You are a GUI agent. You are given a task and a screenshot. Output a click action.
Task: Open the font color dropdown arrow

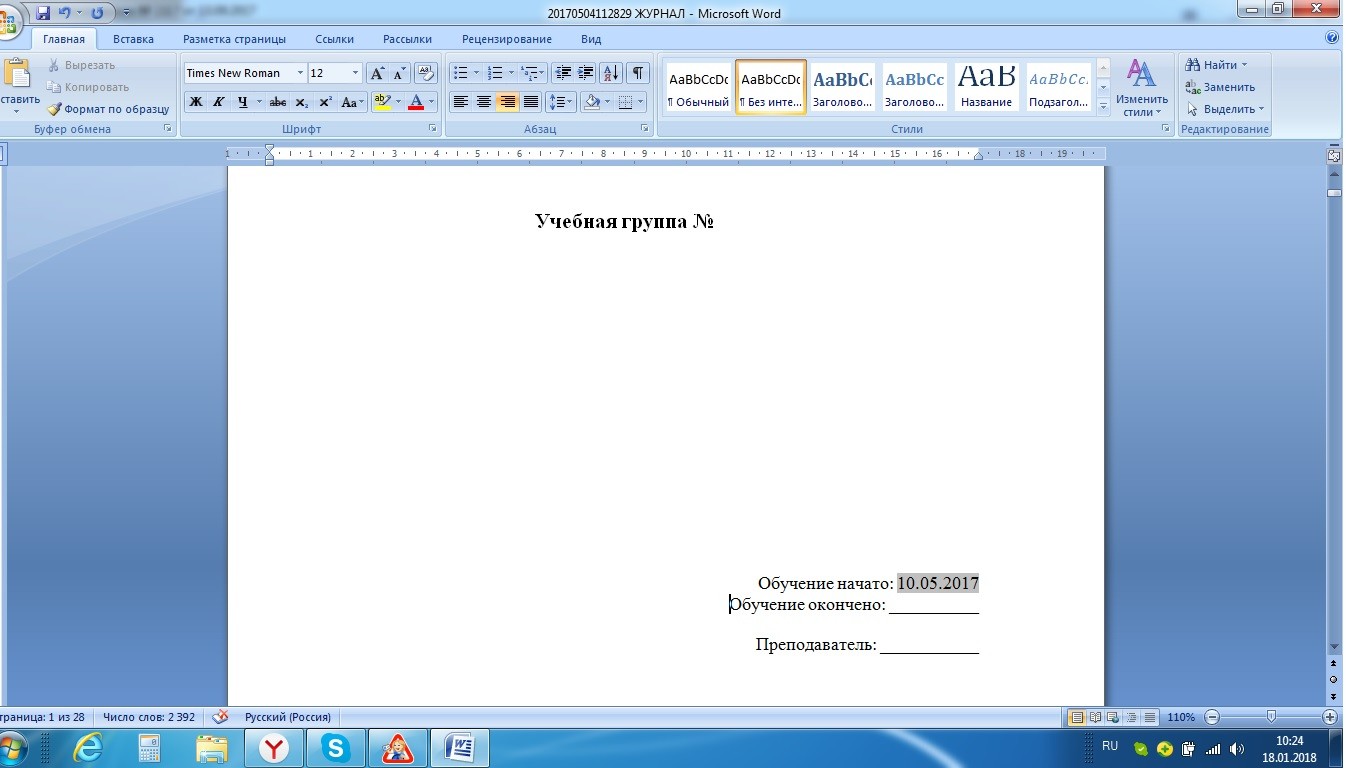coord(432,102)
